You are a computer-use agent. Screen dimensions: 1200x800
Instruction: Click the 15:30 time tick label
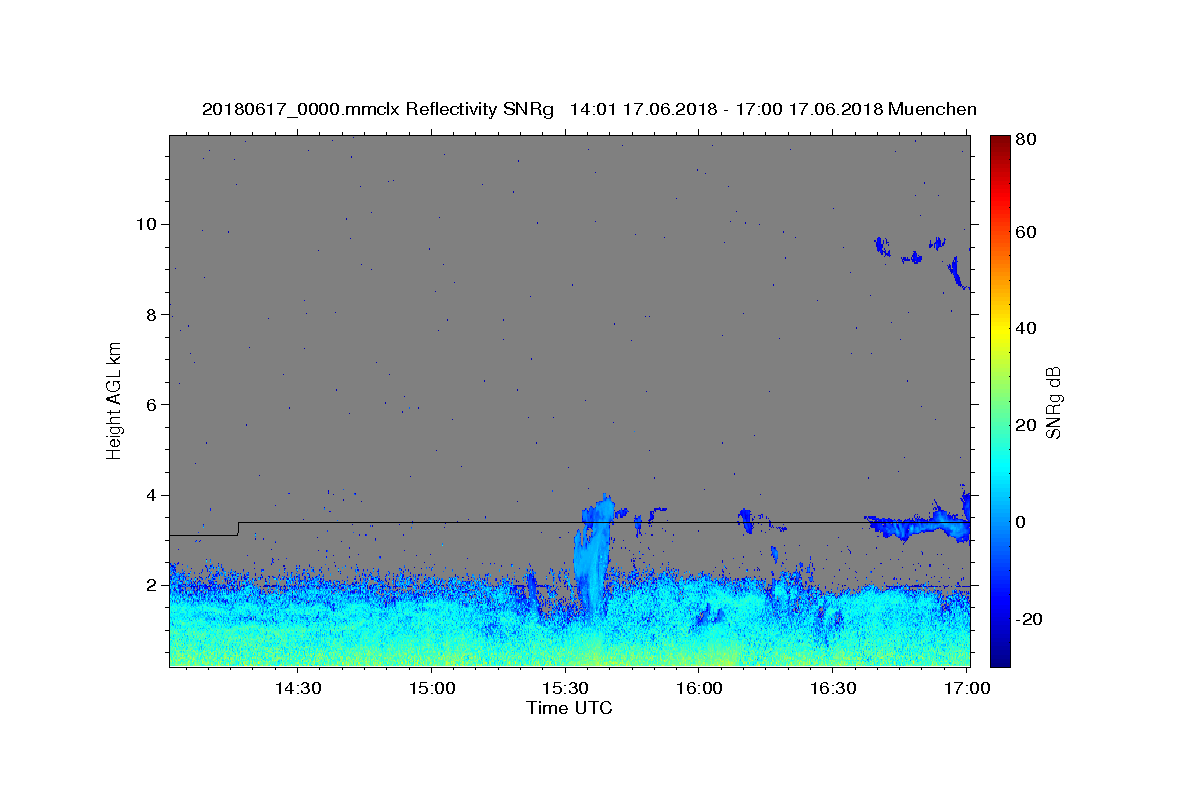click(565, 688)
